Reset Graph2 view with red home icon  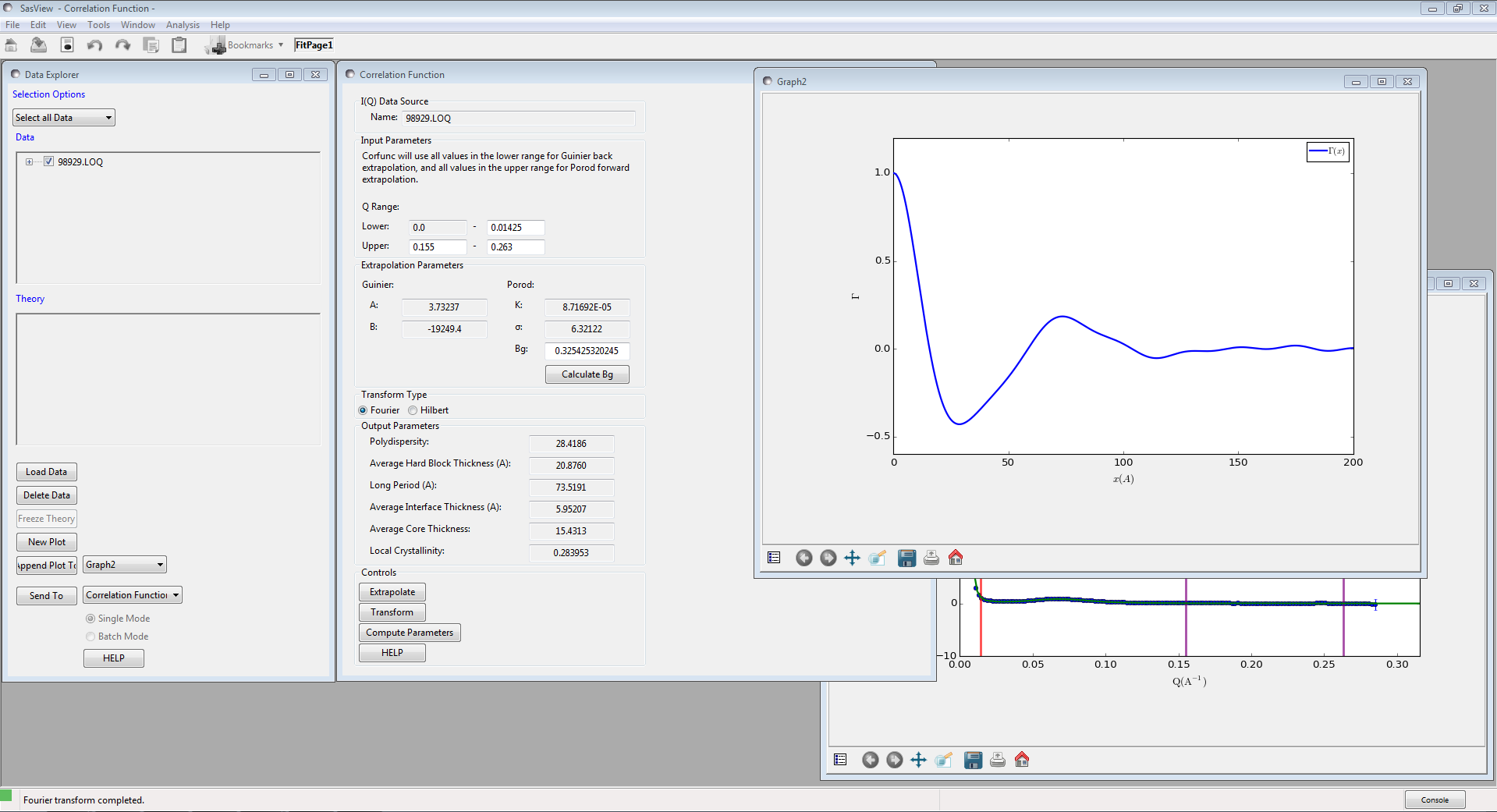coord(956,558)
